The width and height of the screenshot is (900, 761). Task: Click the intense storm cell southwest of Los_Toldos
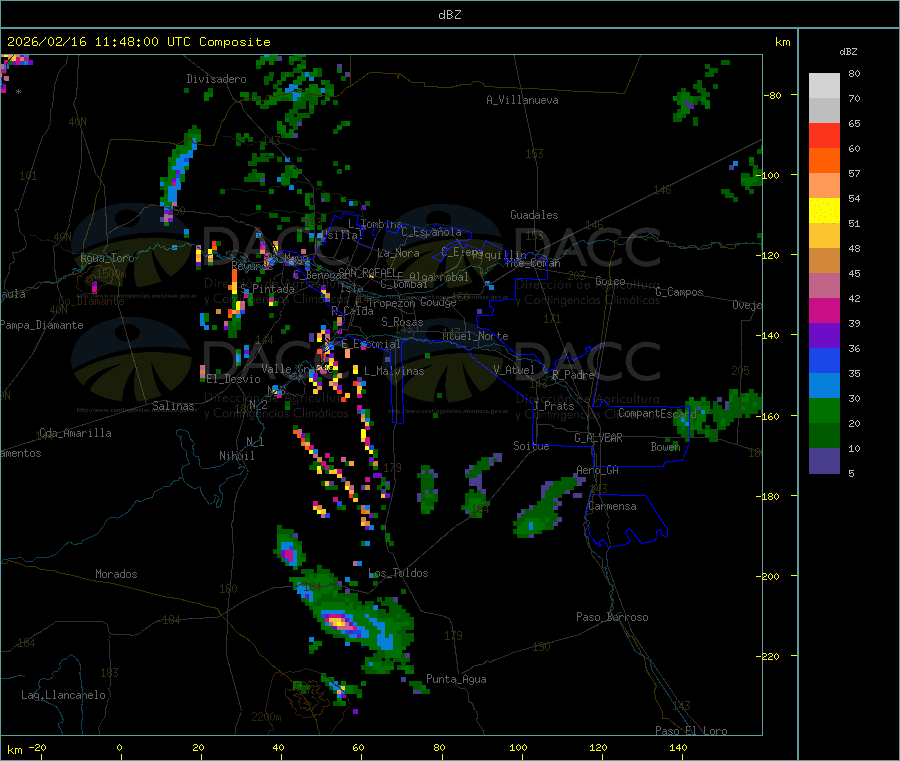point(340,622)
